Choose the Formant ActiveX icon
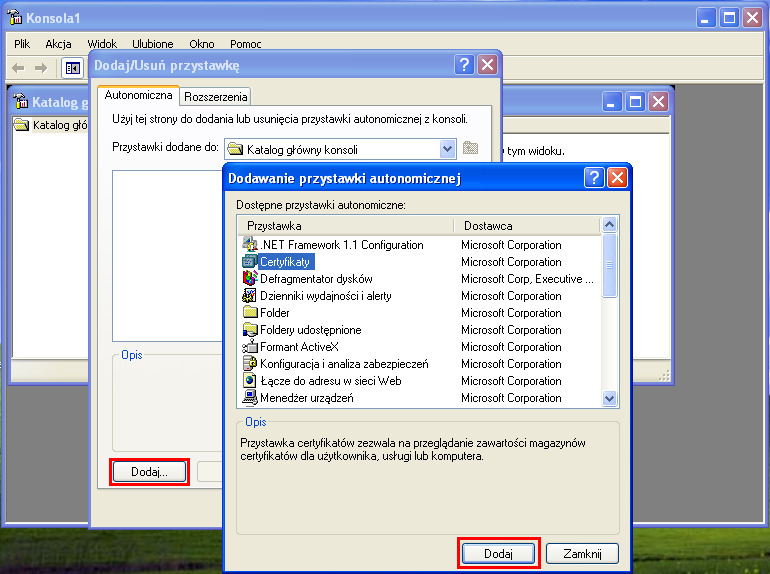 click(x=249, y=346)
